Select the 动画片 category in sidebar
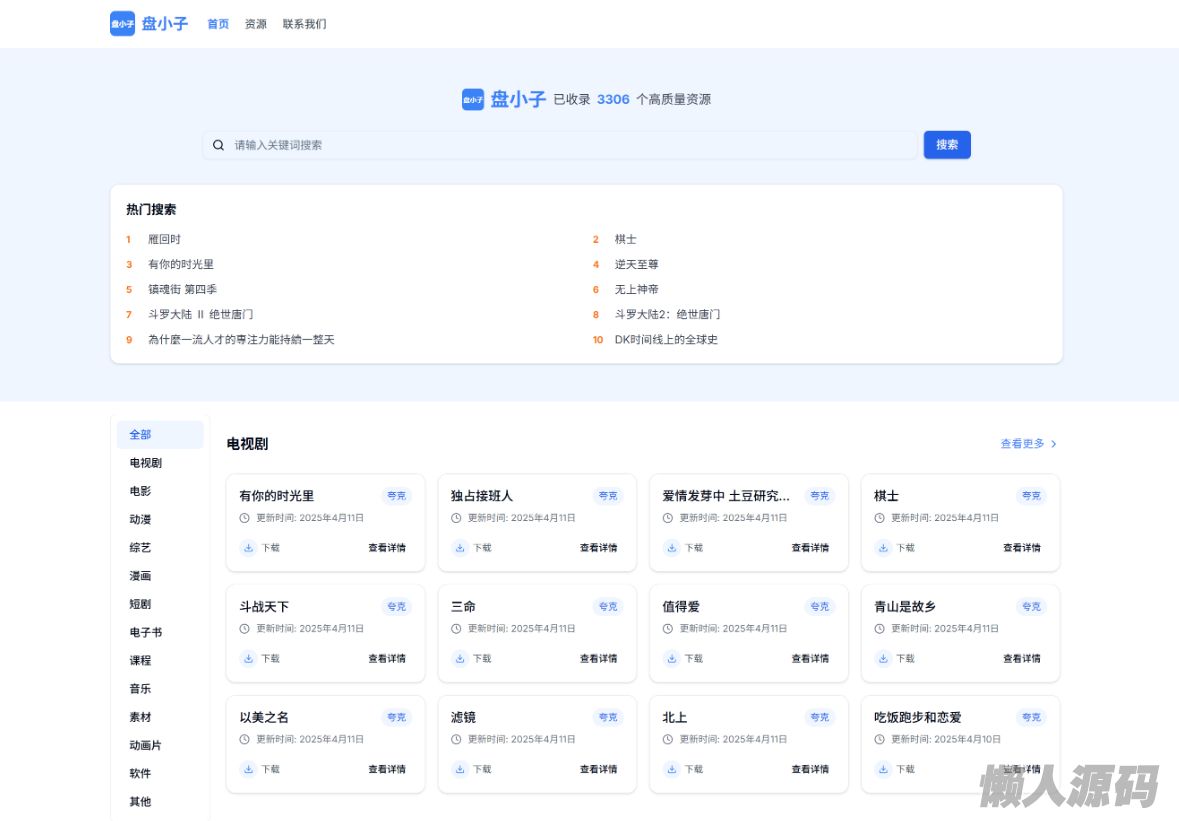This screenshot has height=821, width=1179. (160, 745)
